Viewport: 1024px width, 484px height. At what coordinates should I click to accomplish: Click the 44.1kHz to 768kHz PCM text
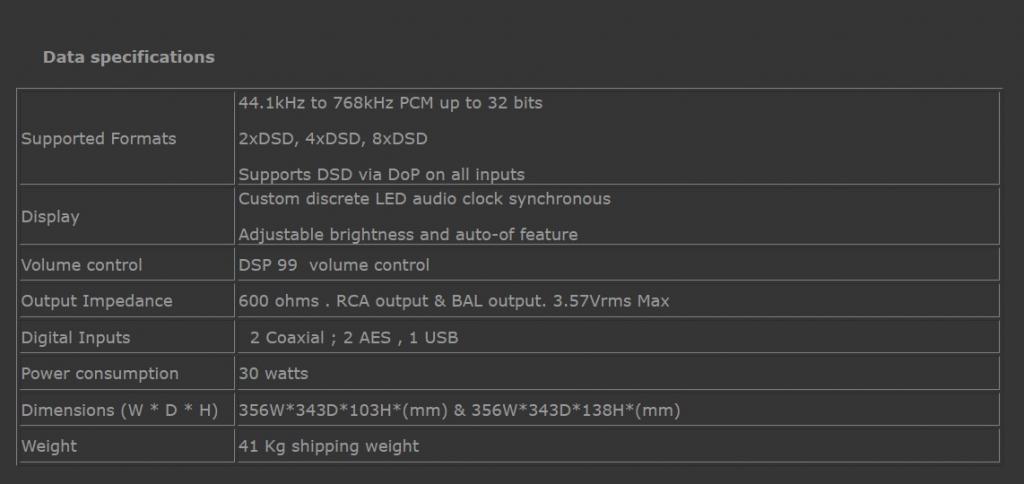point(390,102)
